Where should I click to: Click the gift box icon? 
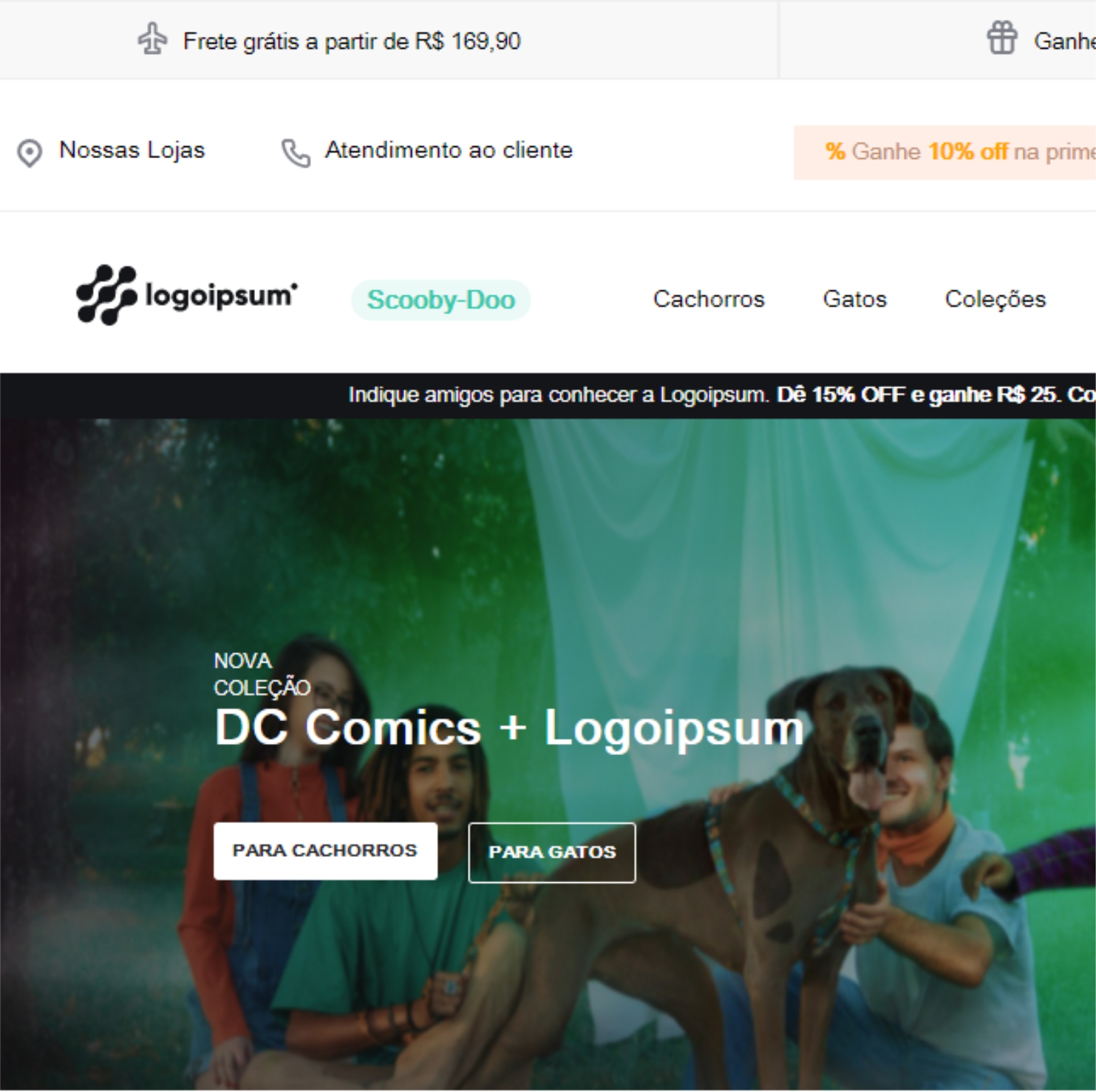[x=1002, y=38]
